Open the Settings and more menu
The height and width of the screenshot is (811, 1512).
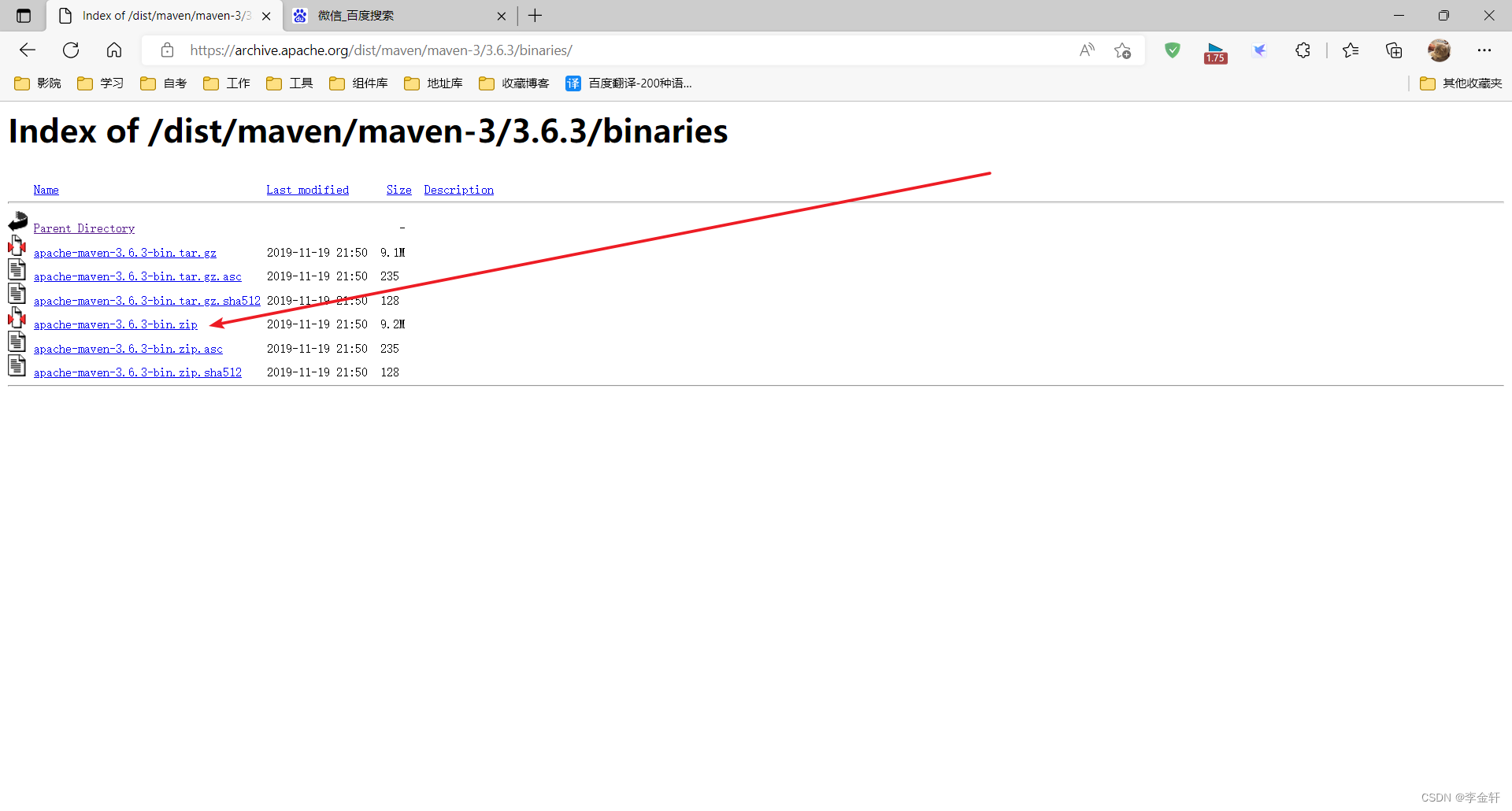click(1485, 50)
